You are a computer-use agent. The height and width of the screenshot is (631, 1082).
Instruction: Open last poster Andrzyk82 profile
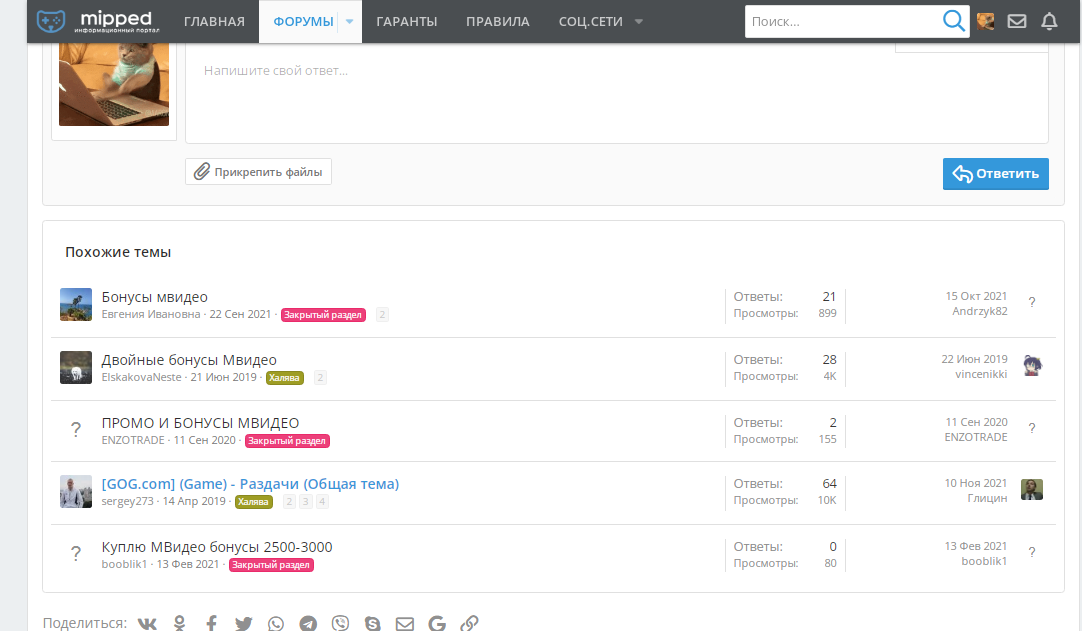979,311
